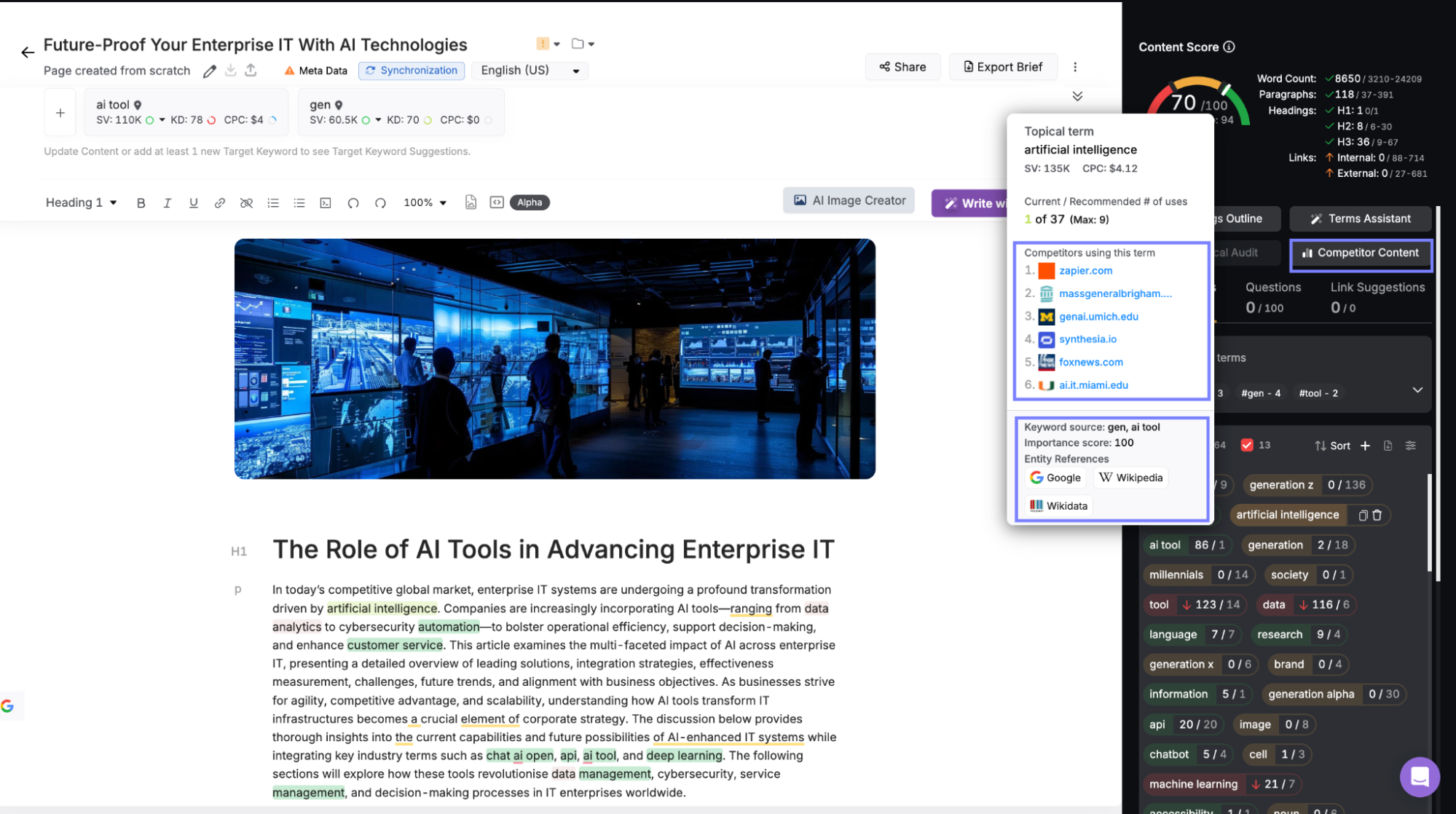
Task: Click the undo arrow icon
Action: tap(353, 203)
